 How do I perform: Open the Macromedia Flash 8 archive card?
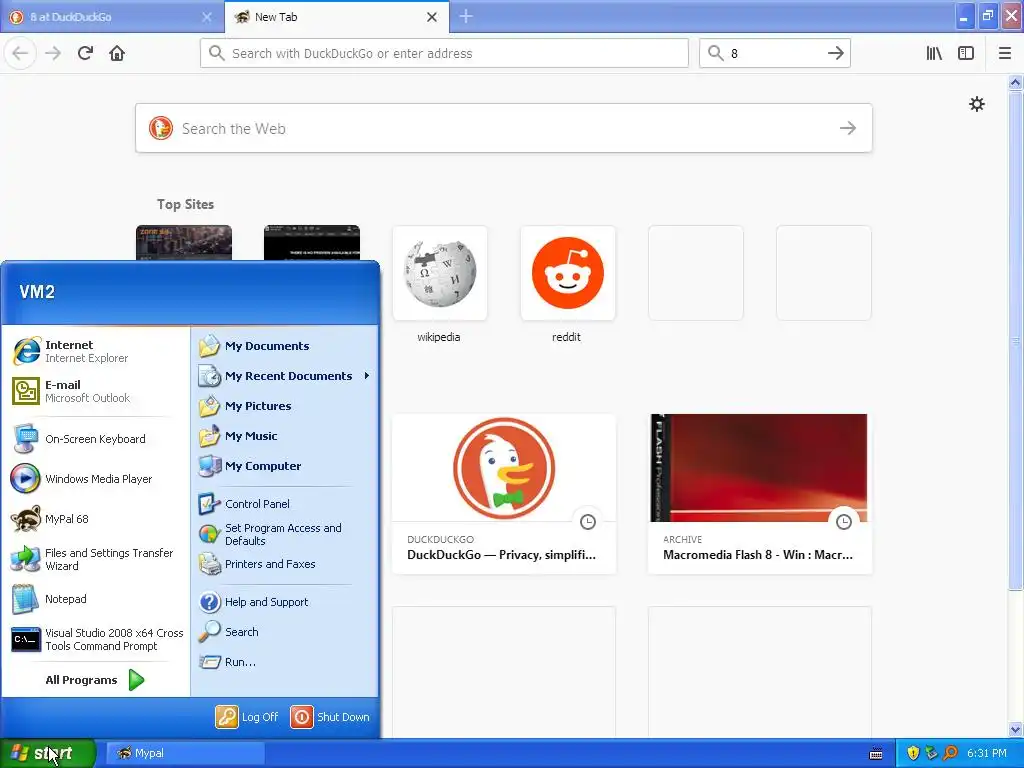point(760,494)
